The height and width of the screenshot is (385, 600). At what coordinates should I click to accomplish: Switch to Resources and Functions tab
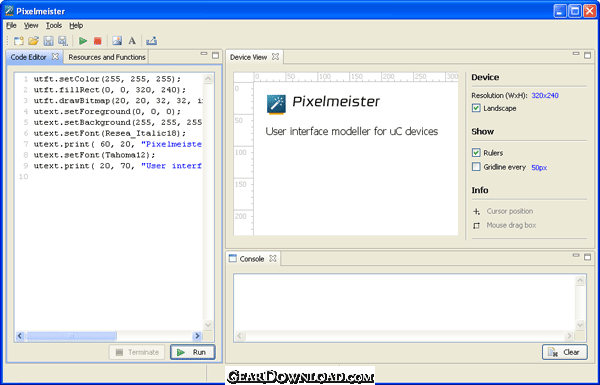tap(107, 57)
